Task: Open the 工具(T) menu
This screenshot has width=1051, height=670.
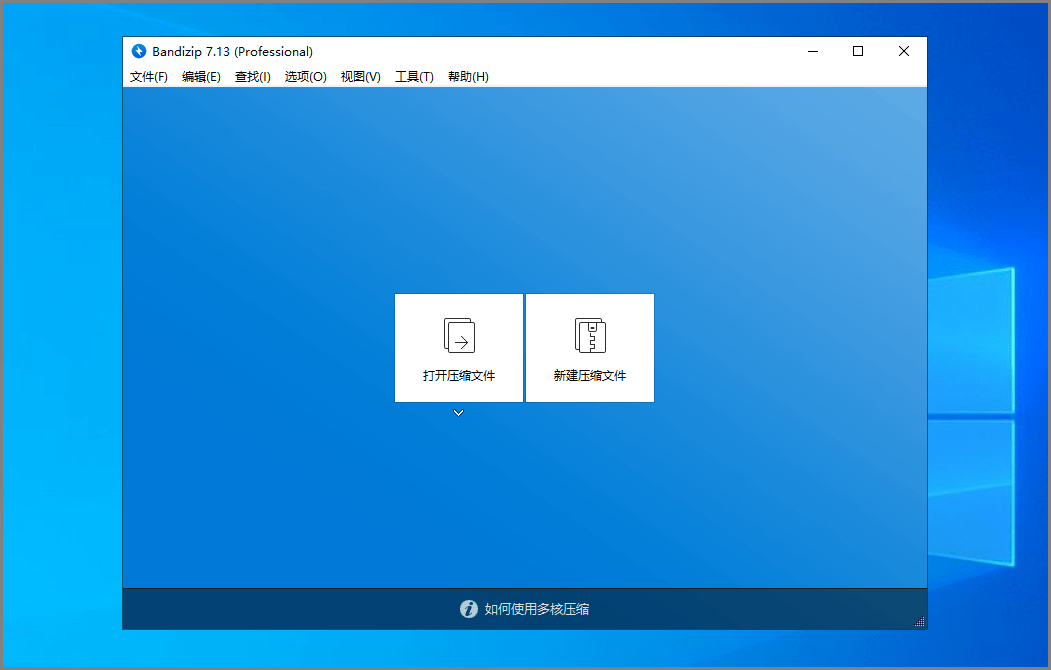Action: tap(414, 76)
